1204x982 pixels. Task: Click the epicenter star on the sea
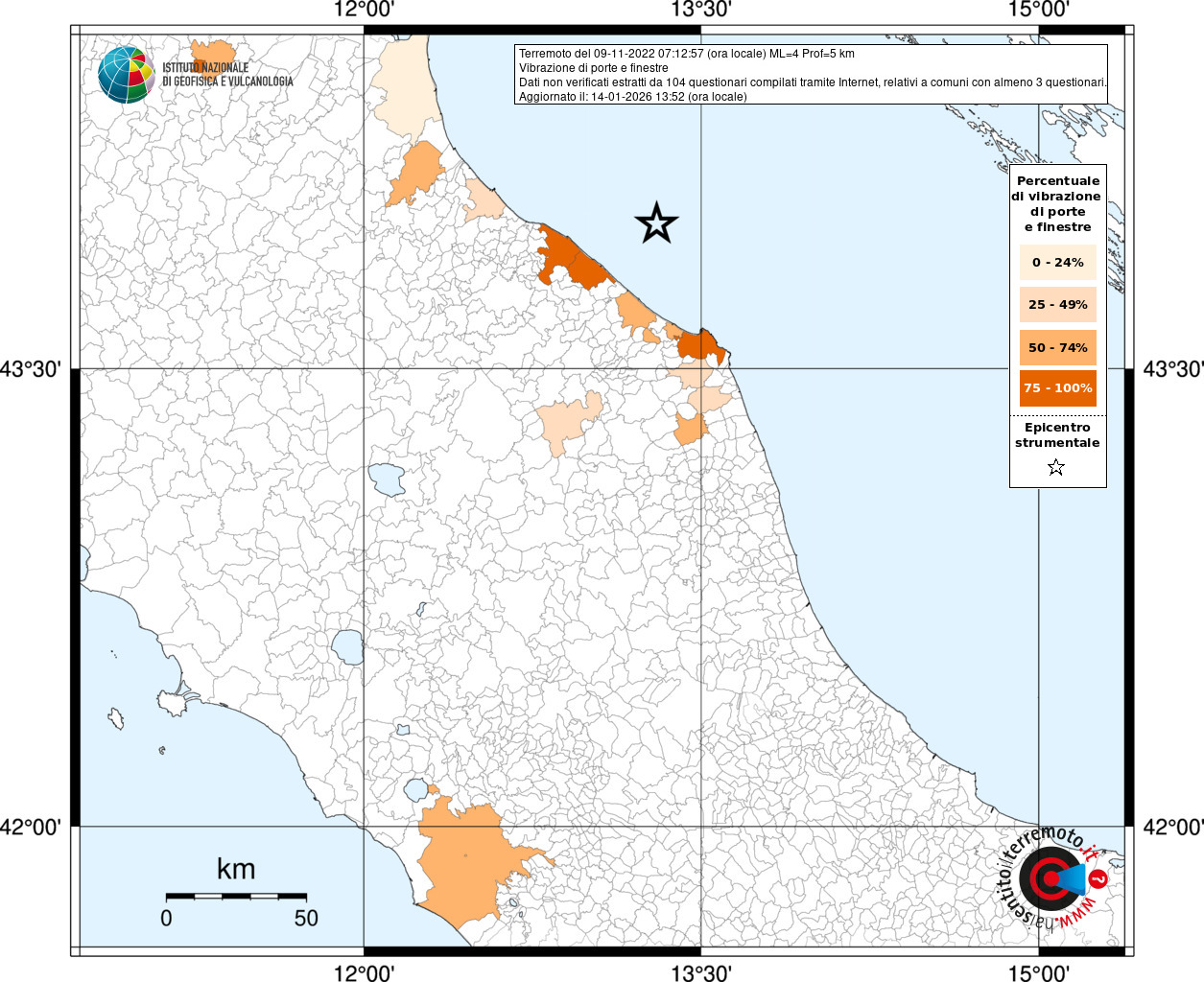pyautogui.click(x=656, y=223)
